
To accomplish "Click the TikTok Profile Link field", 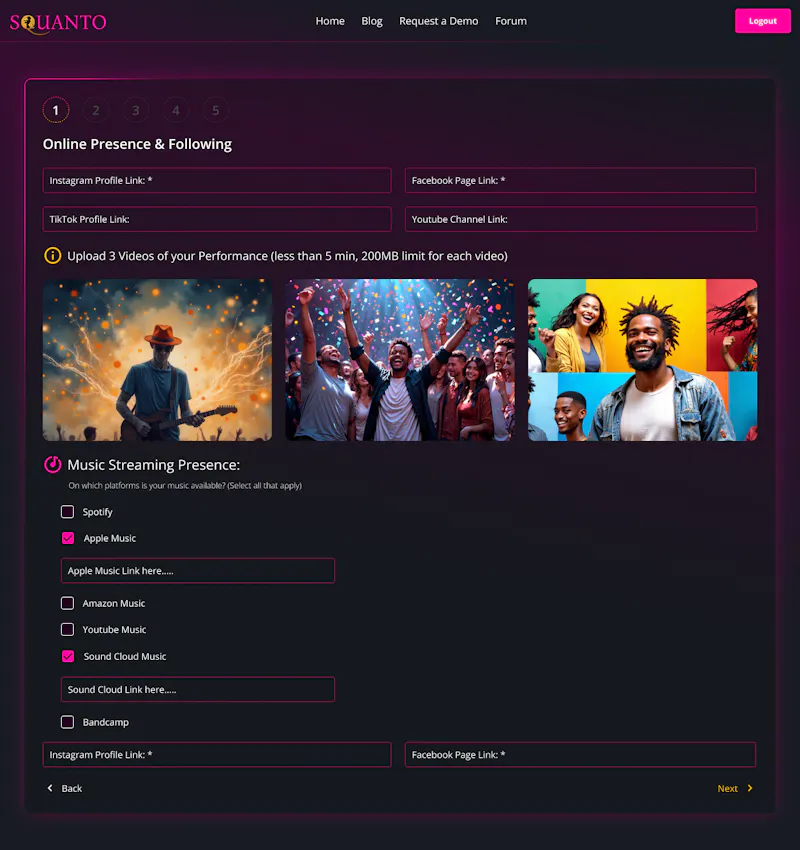I will pyautogui.click(x=217, y=219).
